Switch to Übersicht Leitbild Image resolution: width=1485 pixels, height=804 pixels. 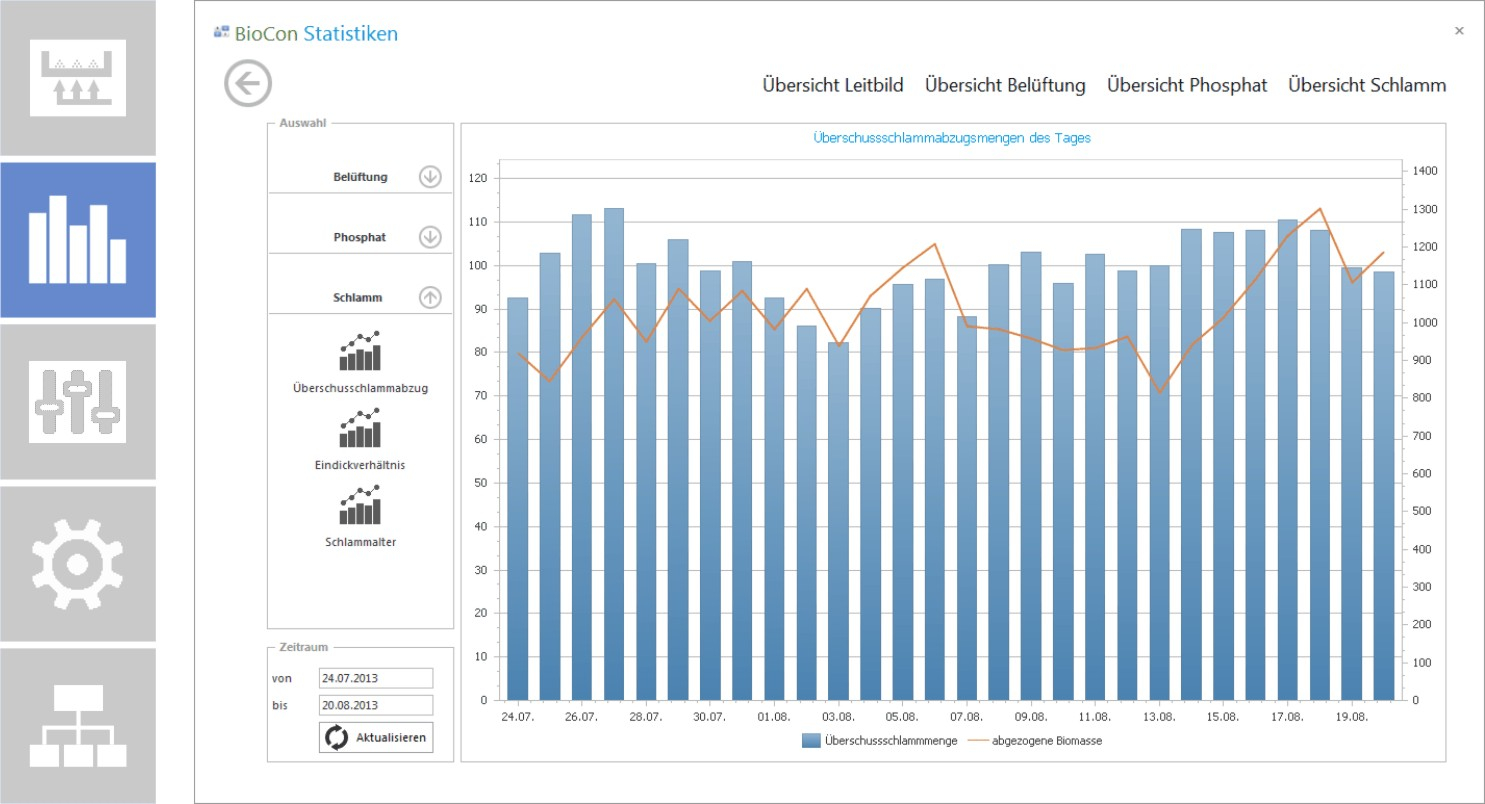pos(833,85)
